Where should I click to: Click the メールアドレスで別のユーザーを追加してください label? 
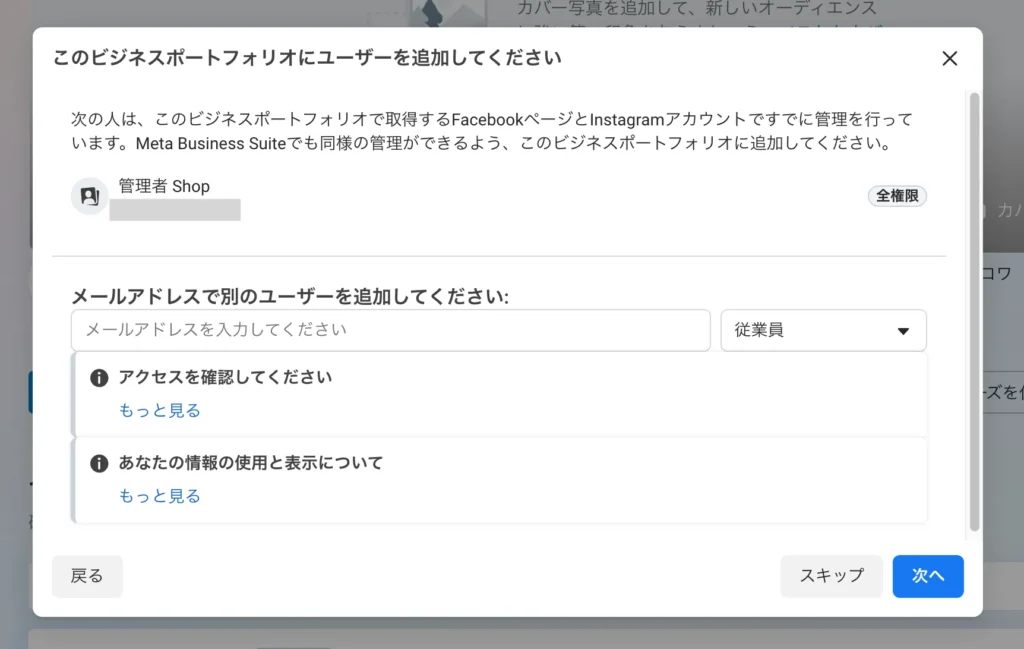click(290, 297)
